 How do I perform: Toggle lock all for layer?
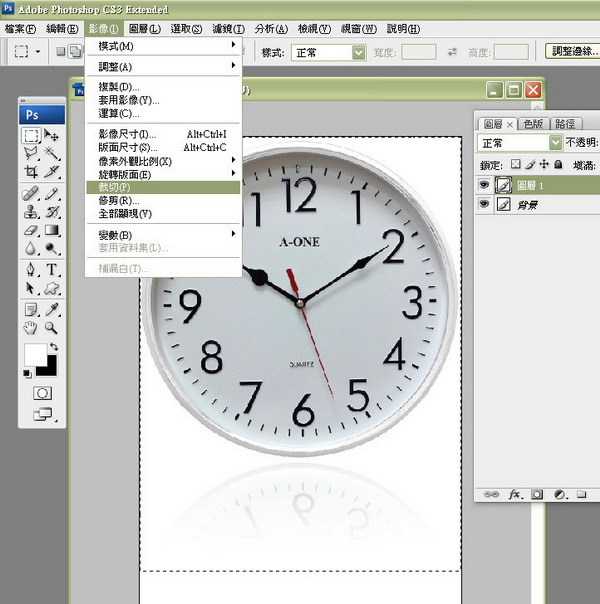coord(558,164)
